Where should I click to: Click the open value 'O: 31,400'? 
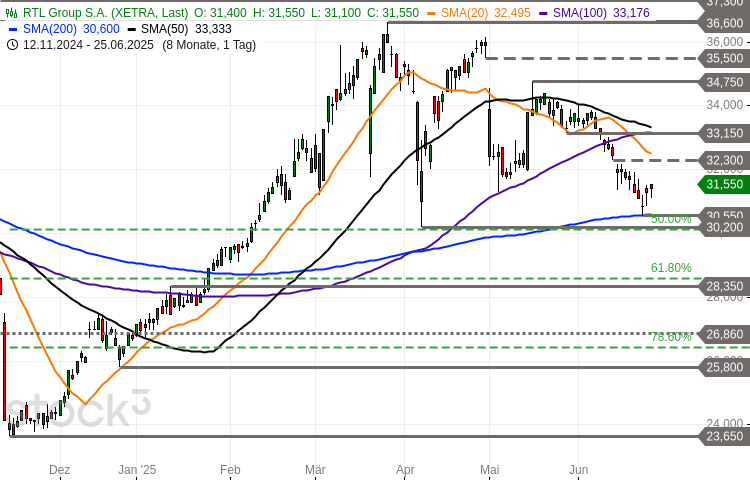pos(221,13)
